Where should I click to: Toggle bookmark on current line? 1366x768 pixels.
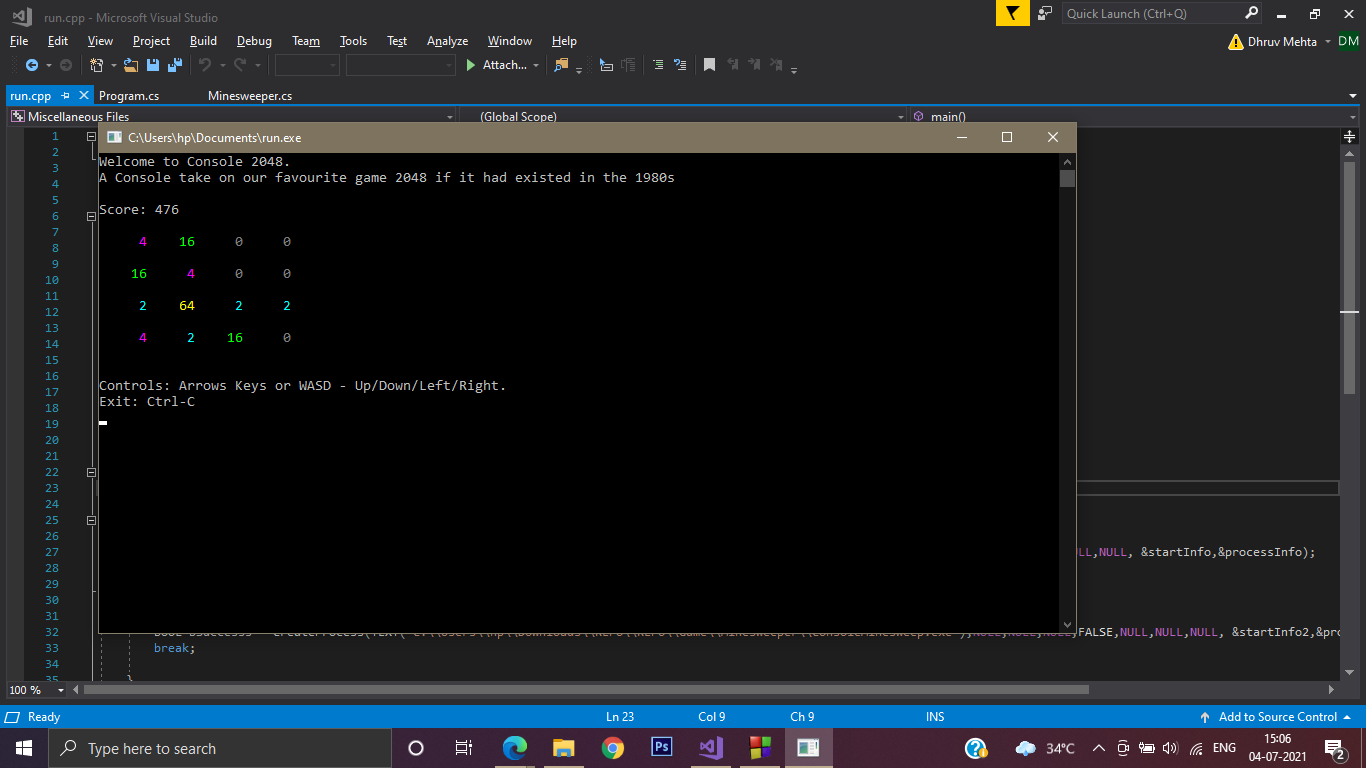[709, 65]
